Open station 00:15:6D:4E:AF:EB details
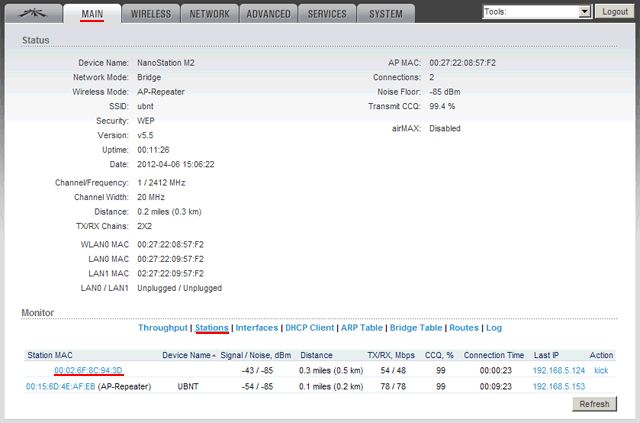The height and width of the screenshot is (423, 640). pos(60,386)
